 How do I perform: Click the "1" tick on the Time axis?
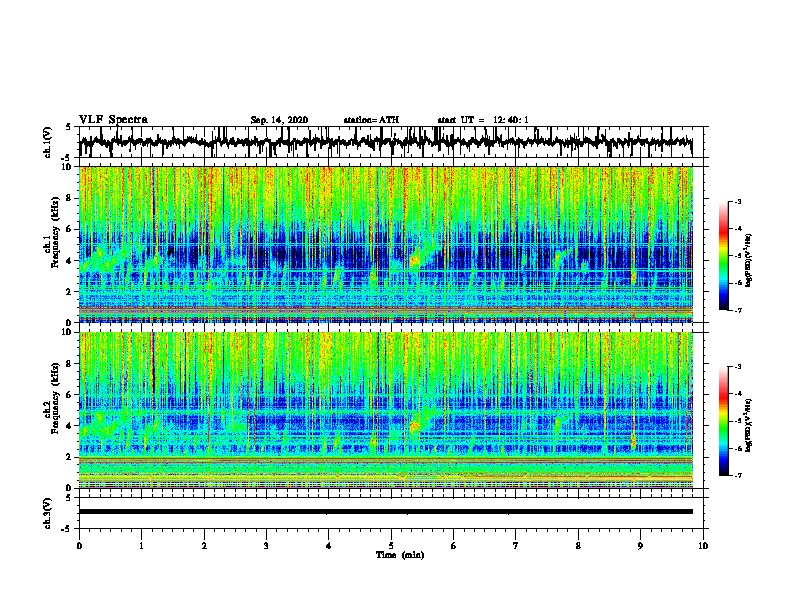coord(141,546)
